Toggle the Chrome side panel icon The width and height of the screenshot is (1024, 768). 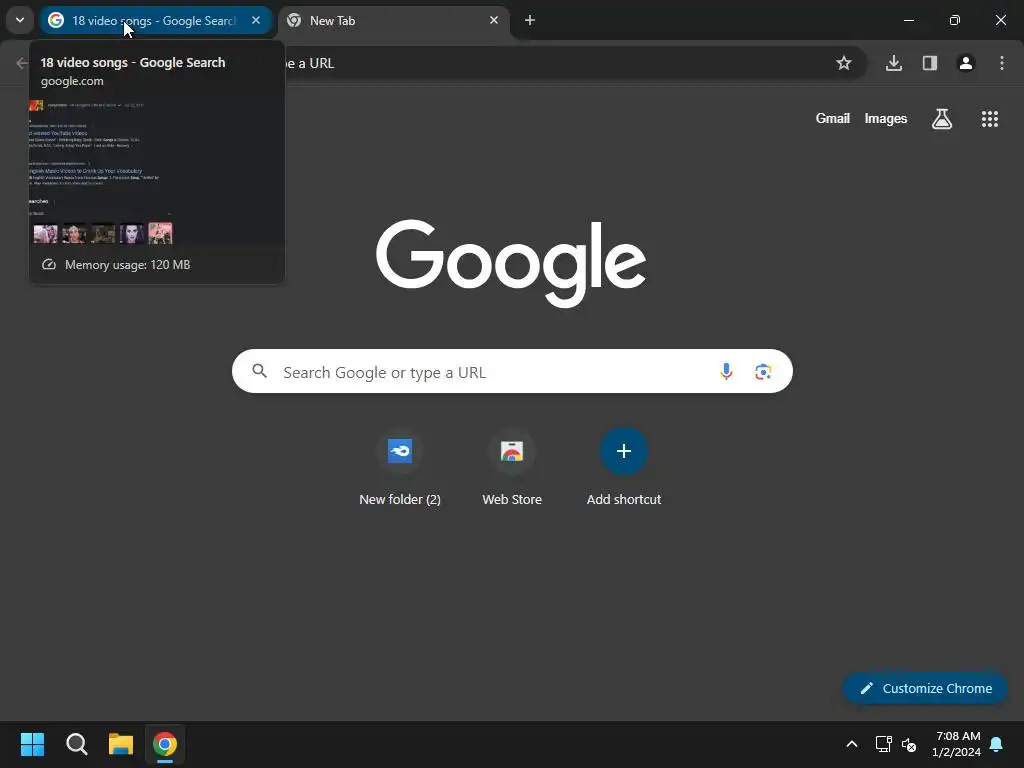(x=930, y=63)
